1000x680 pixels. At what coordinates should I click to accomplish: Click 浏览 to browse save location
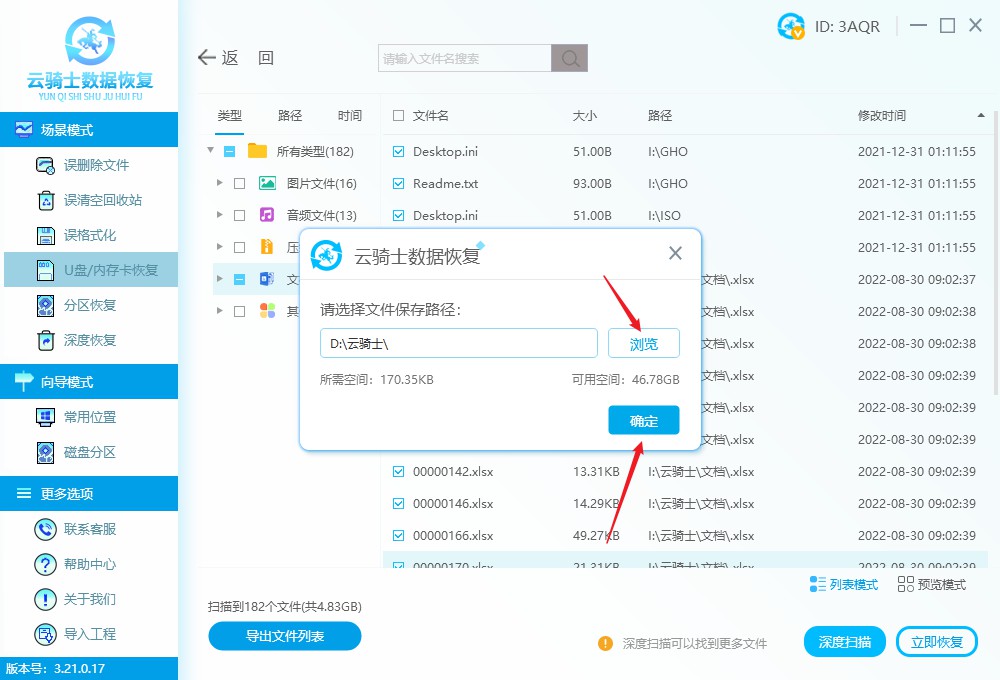point(643,343)
